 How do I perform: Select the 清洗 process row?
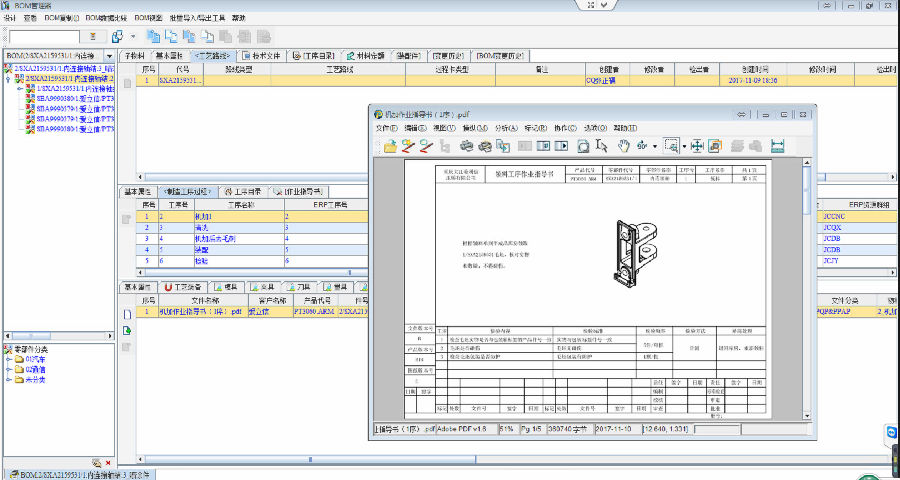point(202,227)
